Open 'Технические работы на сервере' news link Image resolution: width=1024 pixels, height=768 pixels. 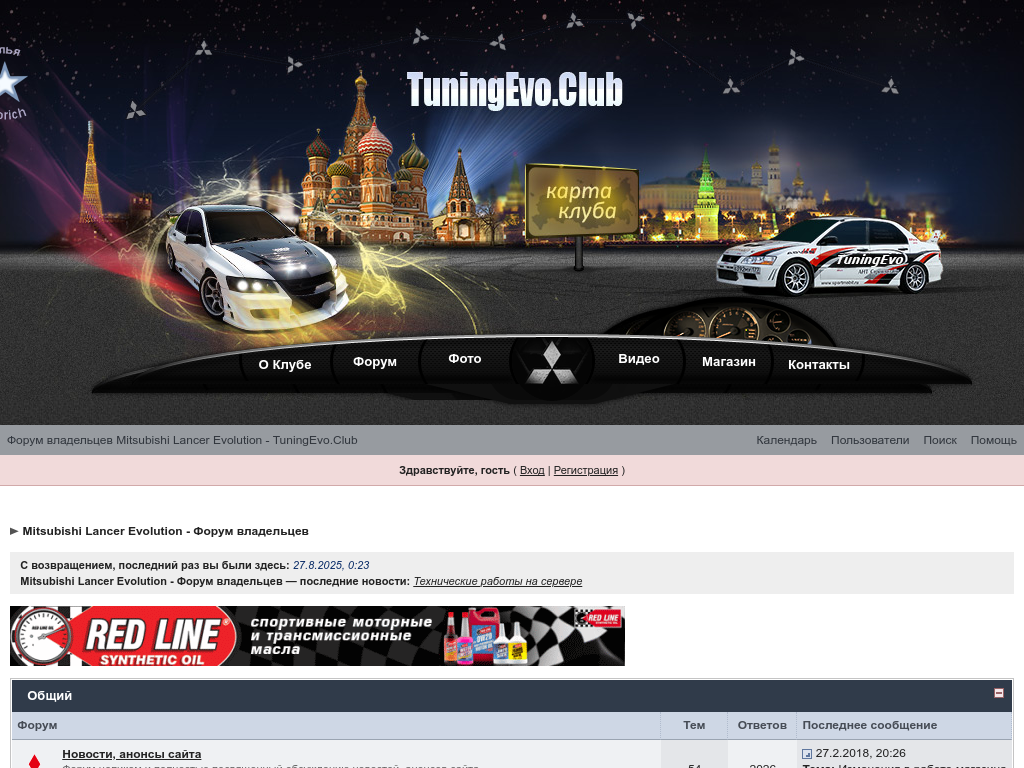pyautogui.click(x=497, y=581)
